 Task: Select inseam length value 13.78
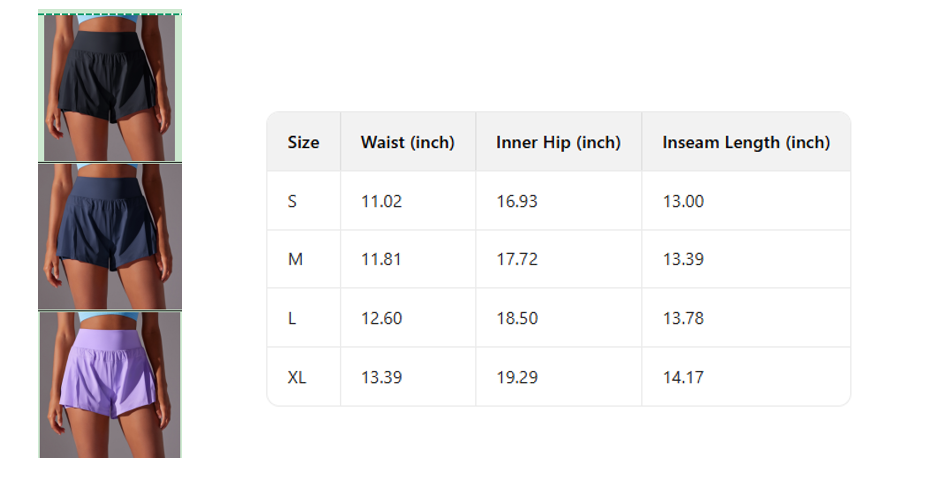[683, 318]
